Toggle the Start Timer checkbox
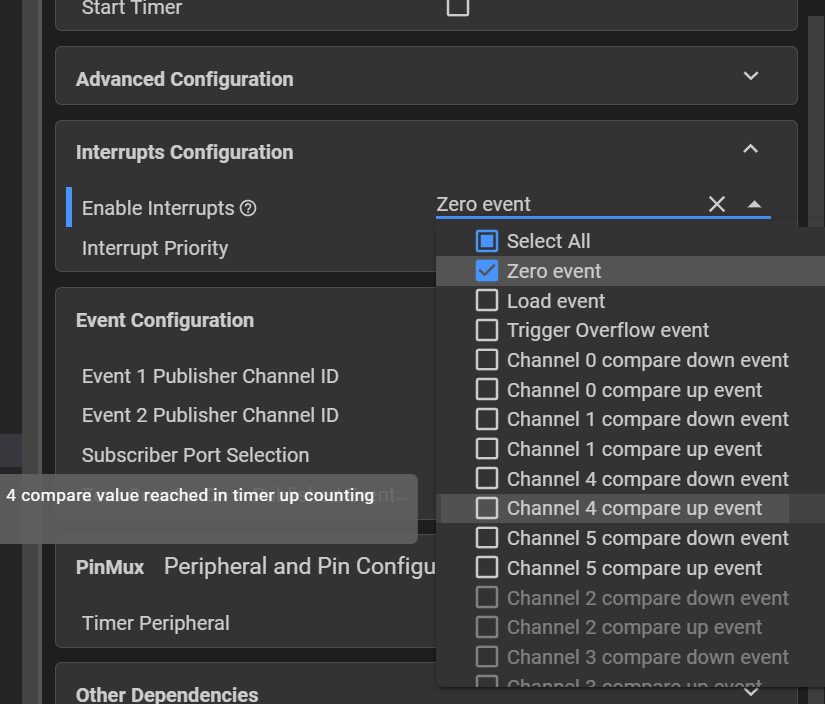This screenshot has height=704, width=825. click(x=457, y=7)
